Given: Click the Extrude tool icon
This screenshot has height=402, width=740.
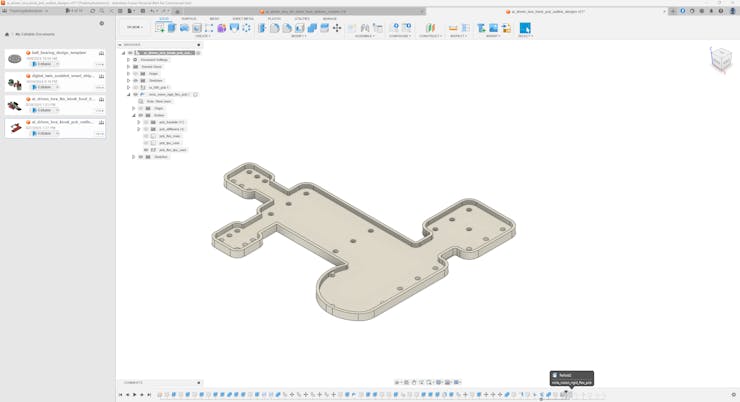Looking at the screenshot, I should (172, 28).
